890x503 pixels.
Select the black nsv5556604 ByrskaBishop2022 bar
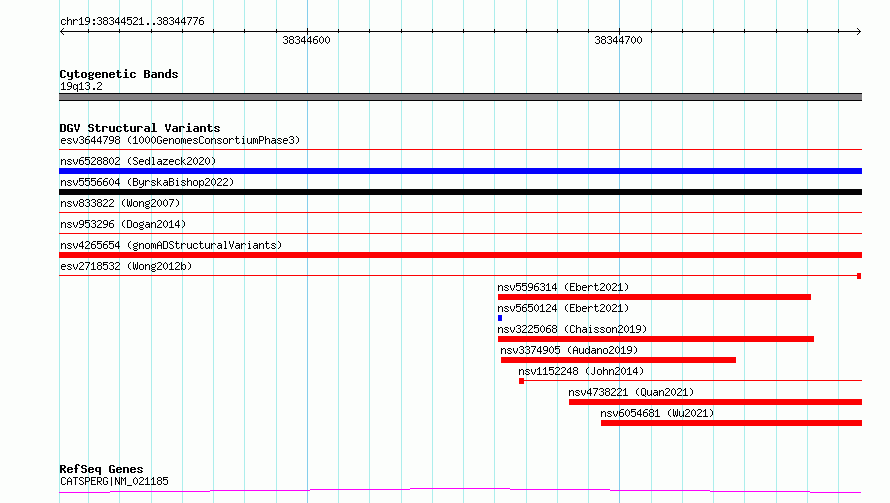[460, 192]
